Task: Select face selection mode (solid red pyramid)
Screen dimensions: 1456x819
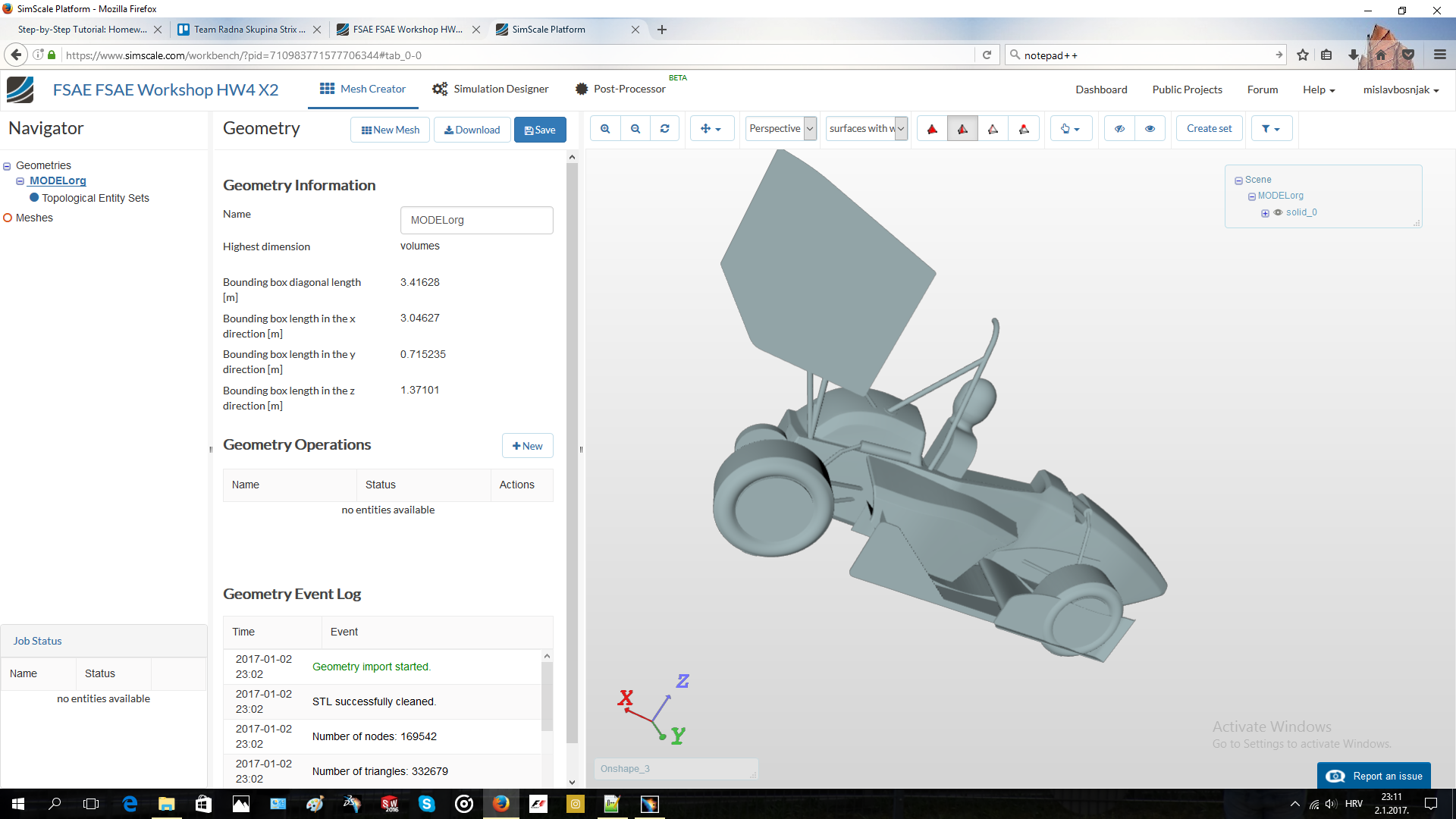Action: tap(932, 129)
